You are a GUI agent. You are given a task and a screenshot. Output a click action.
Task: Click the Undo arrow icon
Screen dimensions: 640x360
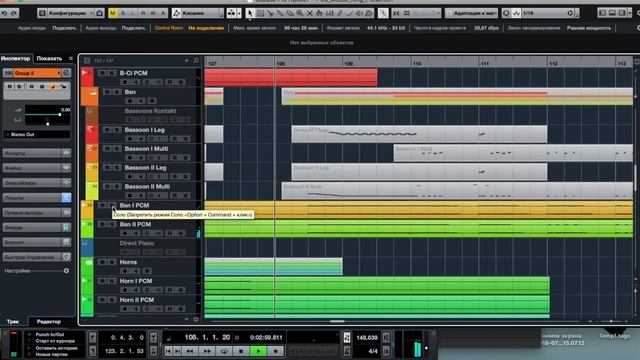click(x=4, y=13)
